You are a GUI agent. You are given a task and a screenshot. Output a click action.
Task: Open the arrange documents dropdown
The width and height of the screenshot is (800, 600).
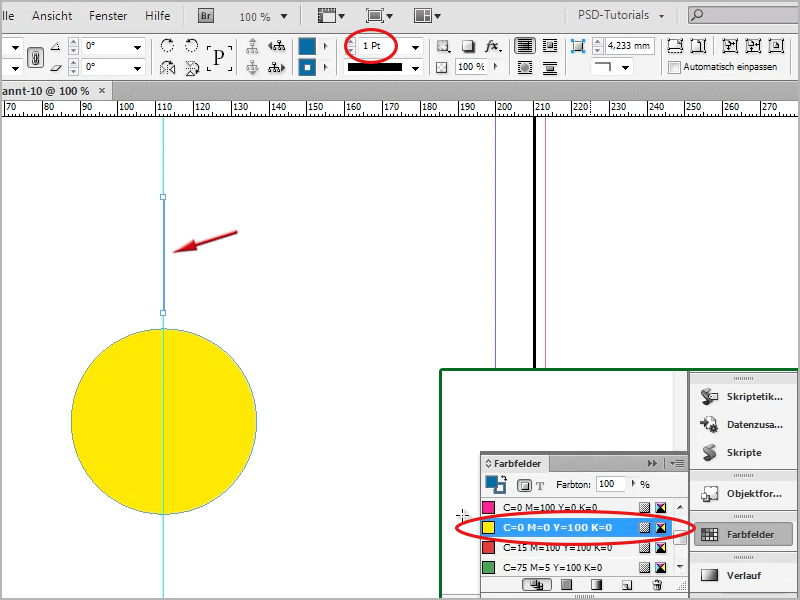[427, 16]
